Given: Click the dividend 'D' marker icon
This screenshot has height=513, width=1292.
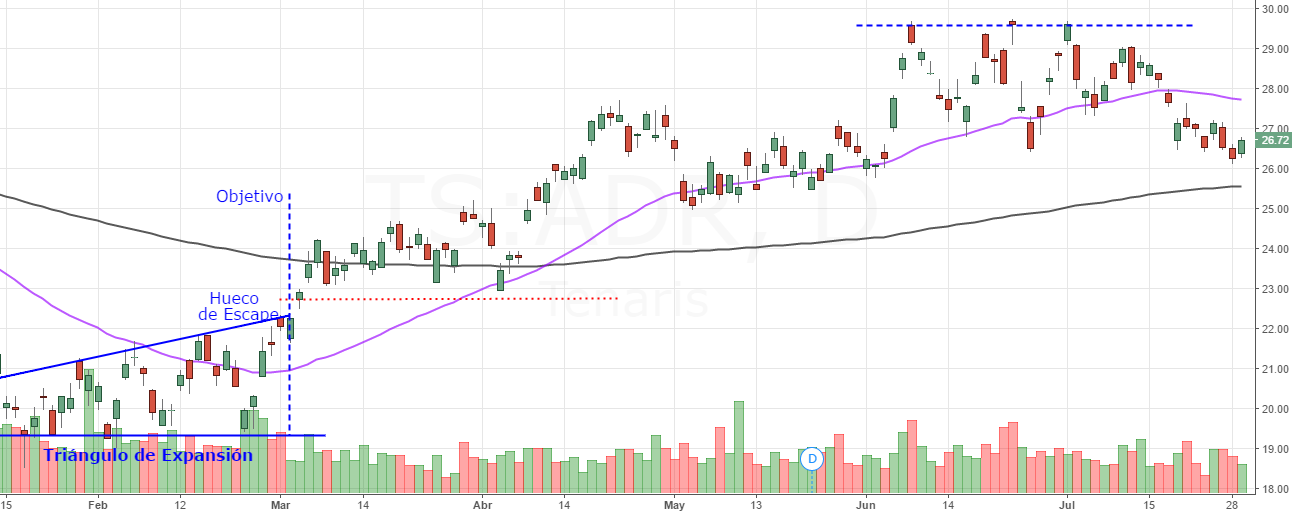Looking at the screenshot, I should (x=812, y=459).
